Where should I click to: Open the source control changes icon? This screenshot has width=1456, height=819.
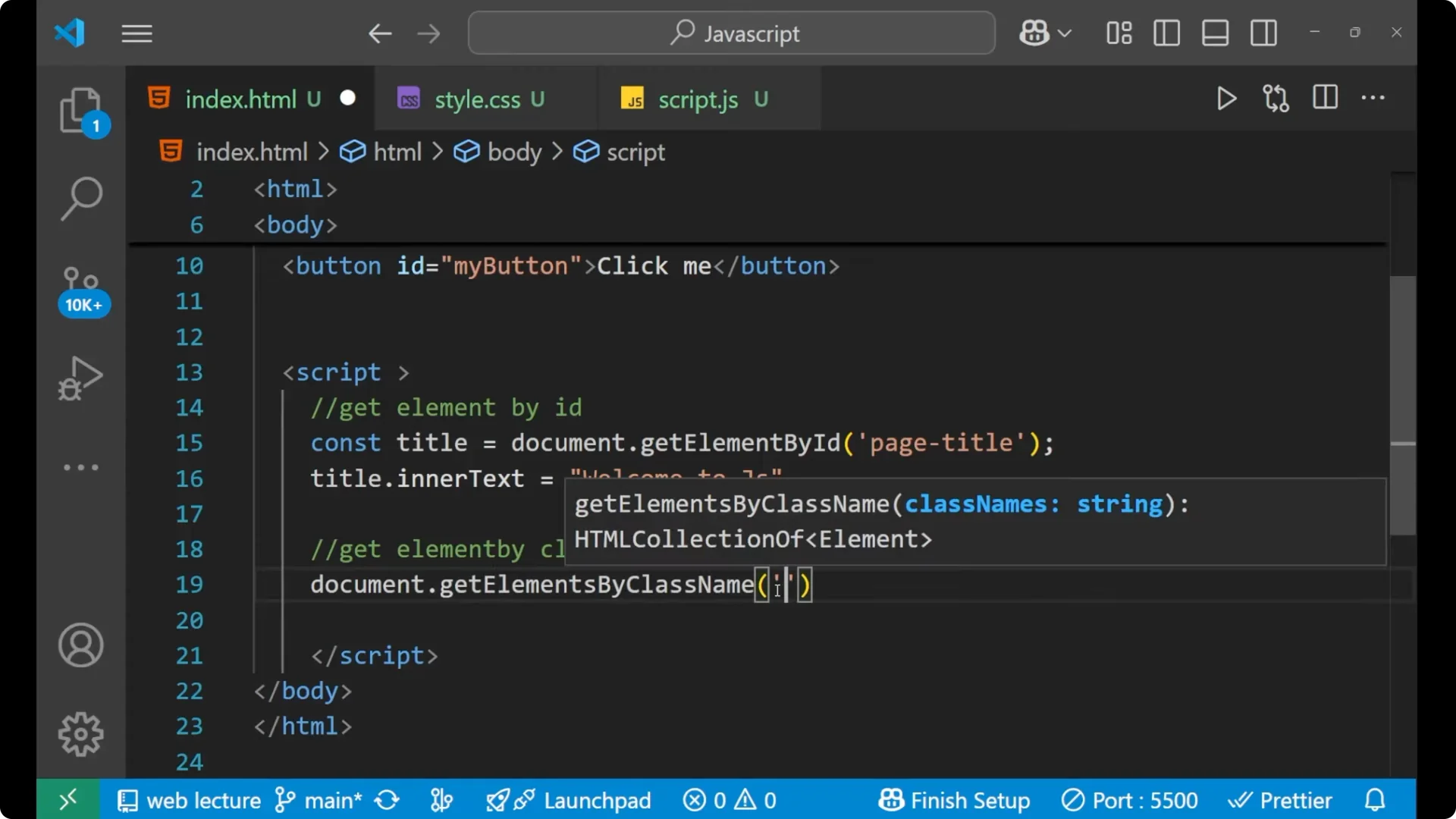click(x=1276, y=99)
